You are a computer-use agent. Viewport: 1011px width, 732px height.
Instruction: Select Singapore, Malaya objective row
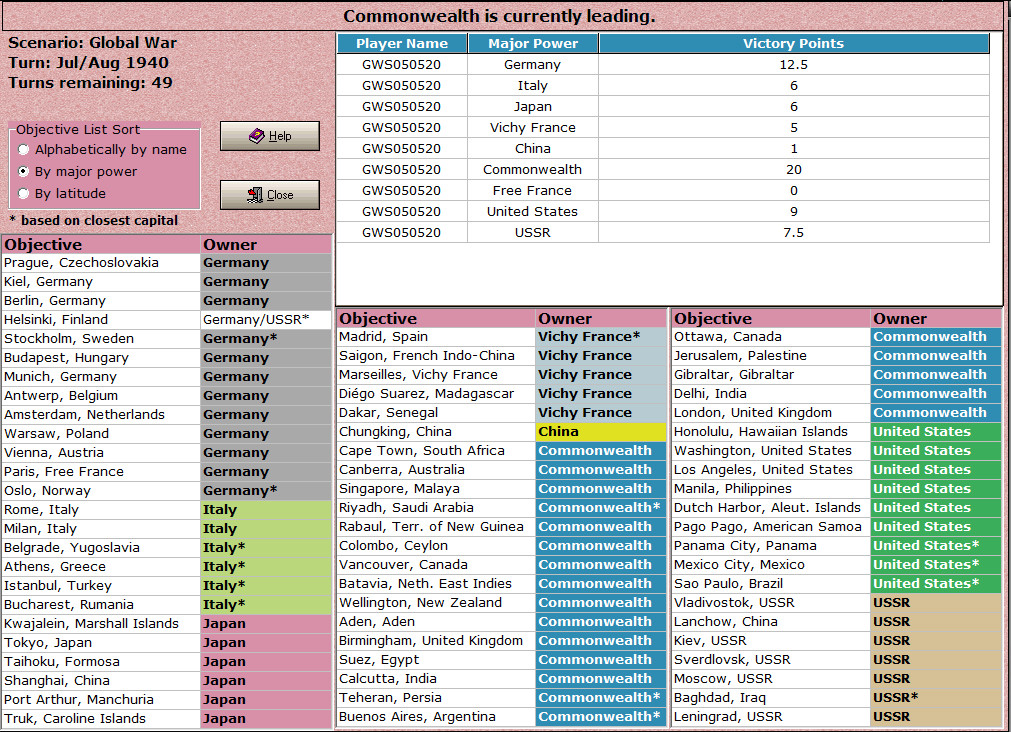[x=502, y=489]
